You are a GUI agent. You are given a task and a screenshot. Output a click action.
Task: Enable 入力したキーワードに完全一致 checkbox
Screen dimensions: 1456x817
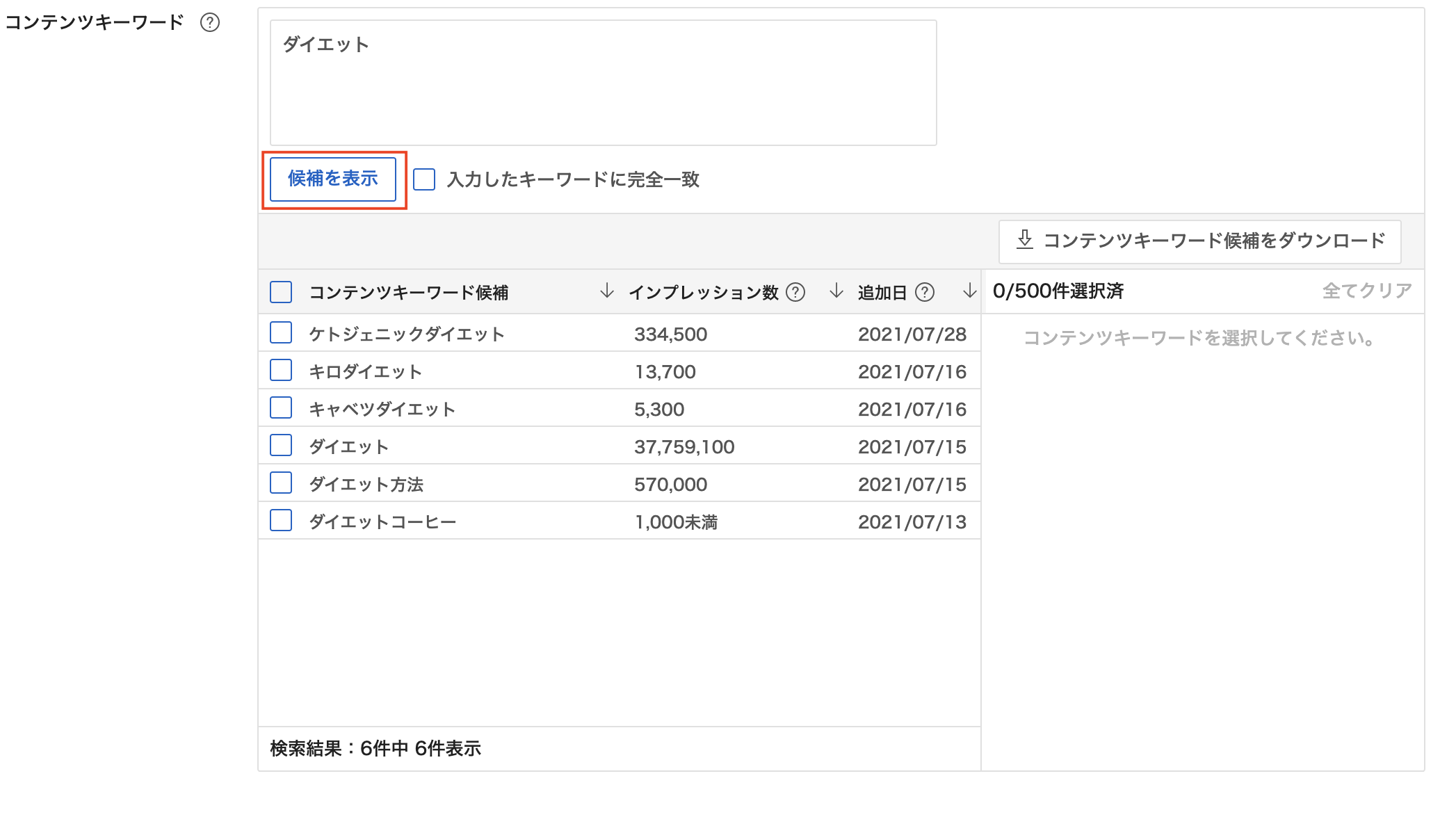click(x=424, y=179)
